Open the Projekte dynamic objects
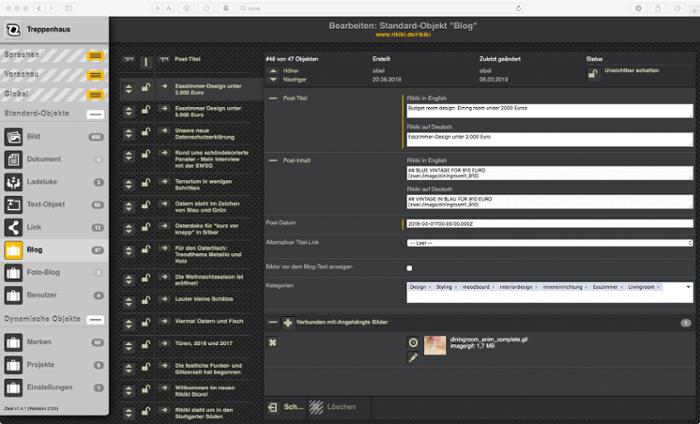This screenshot has height=424, width=700. pos(54,365)
